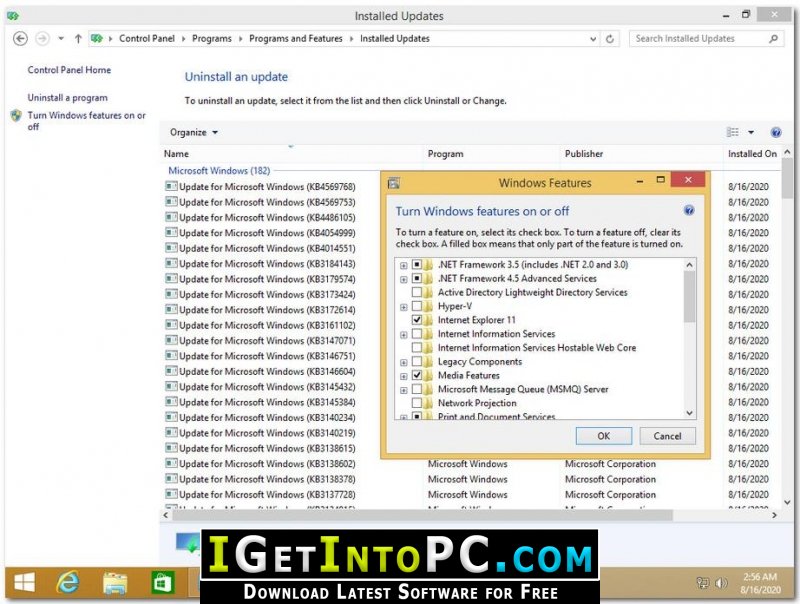Go back using the back arrow button
The height and width of the screenshot is (604, 800).
click(x=20, y=39)
